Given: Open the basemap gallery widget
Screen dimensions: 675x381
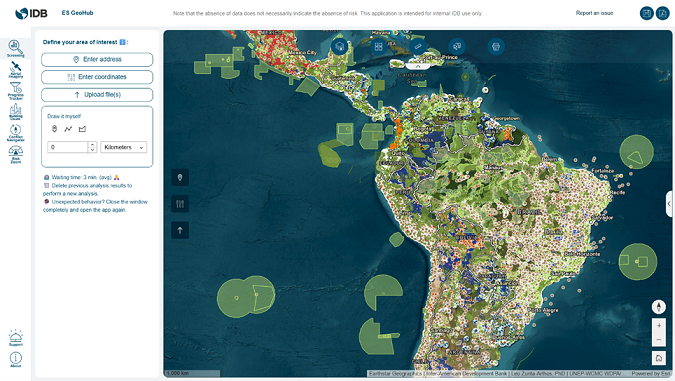Looking at the screenshot, I should pyautogui.click(x=378, y=46).
